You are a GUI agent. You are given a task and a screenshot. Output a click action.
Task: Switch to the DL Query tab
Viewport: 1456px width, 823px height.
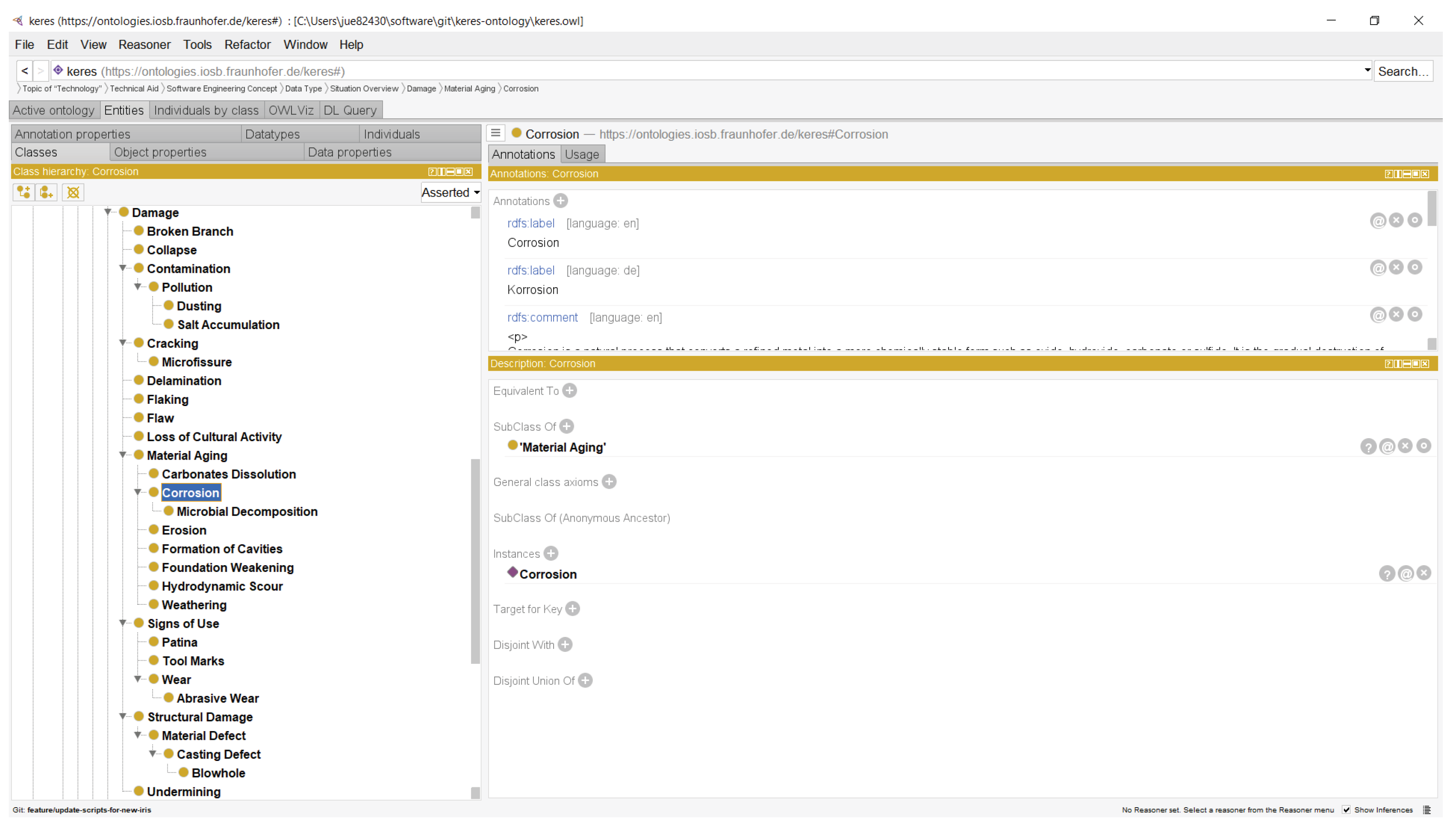coord(350,110)
